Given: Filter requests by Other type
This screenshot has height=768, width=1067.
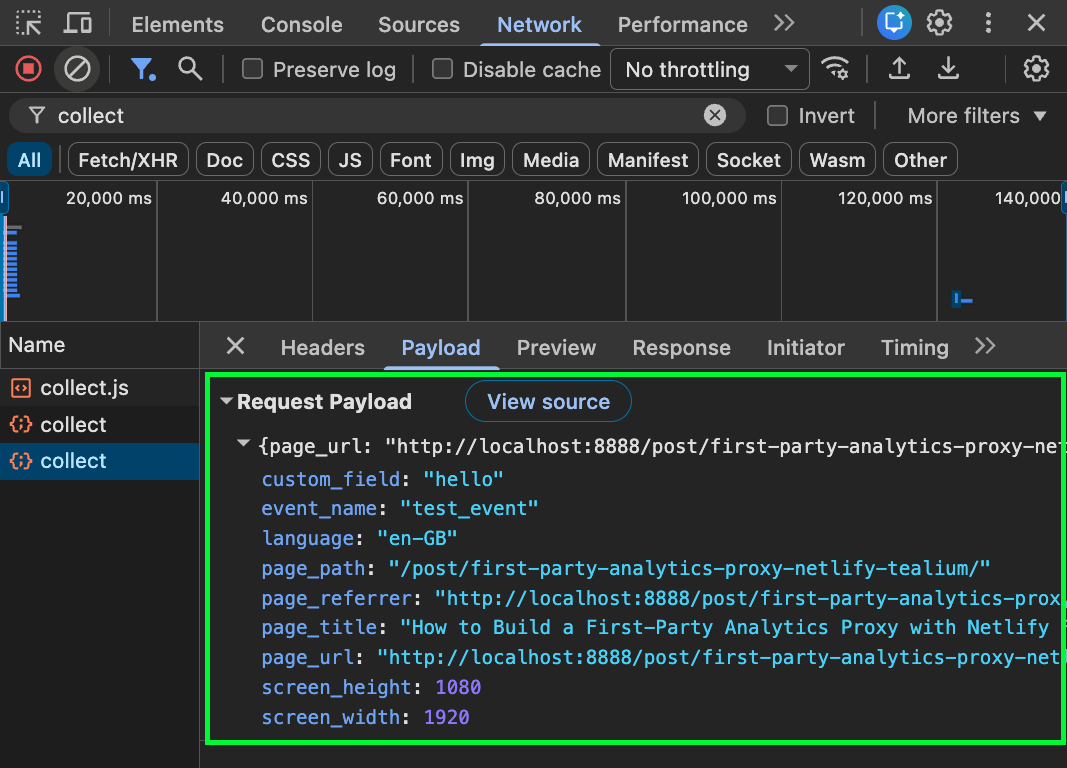Looking at the screenshot, I should 920,160.
